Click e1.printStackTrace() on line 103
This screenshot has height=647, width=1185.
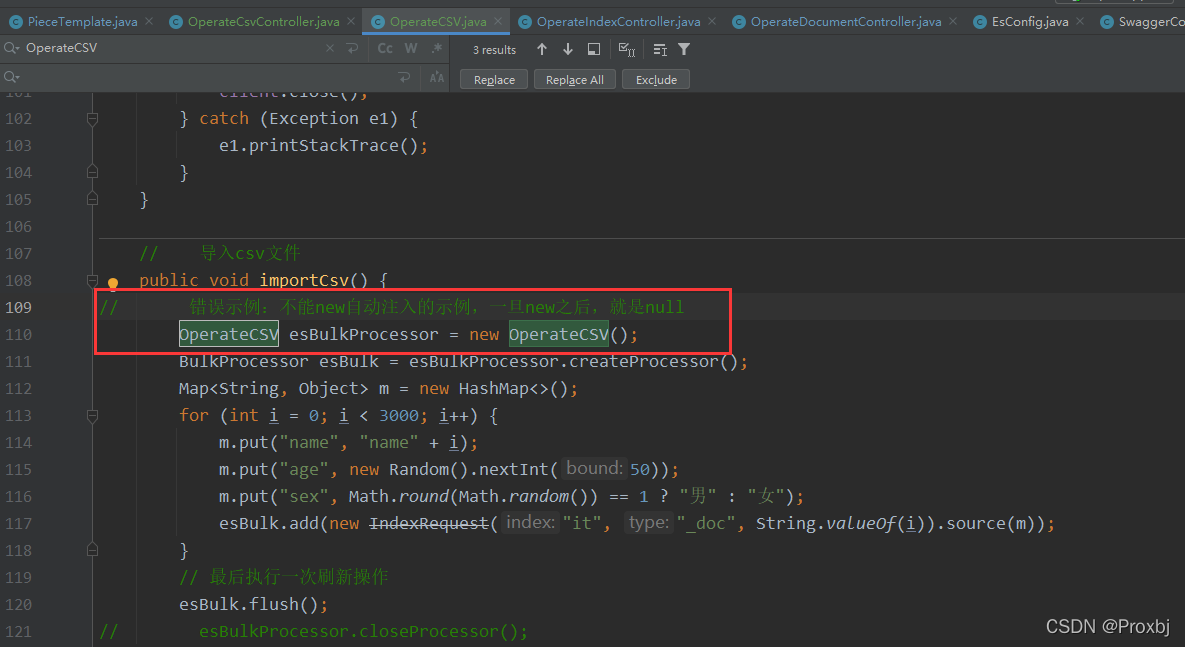(318, 145)
